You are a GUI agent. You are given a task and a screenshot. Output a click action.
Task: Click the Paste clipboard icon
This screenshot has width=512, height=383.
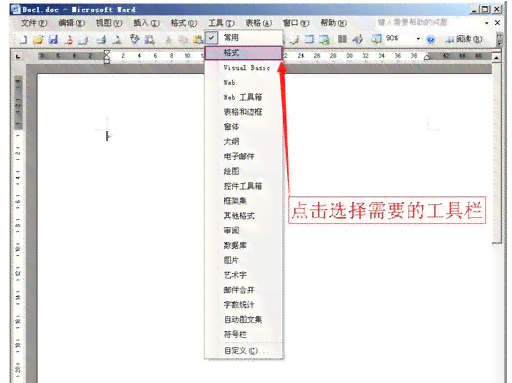click(198, 40)
